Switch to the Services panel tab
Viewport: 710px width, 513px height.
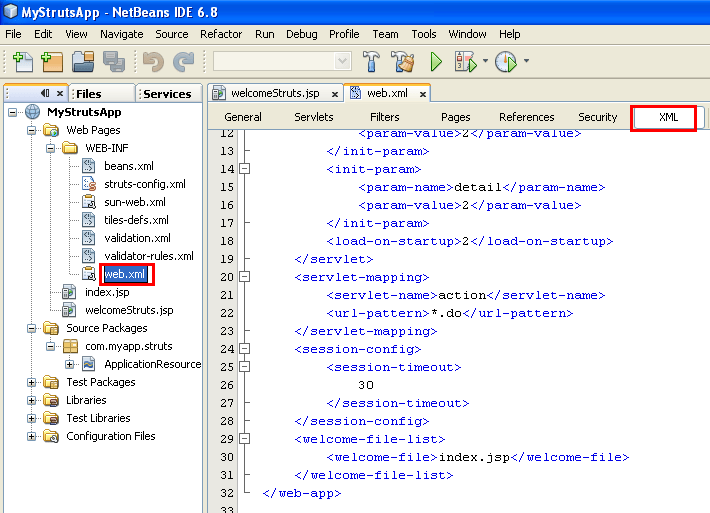168,94
